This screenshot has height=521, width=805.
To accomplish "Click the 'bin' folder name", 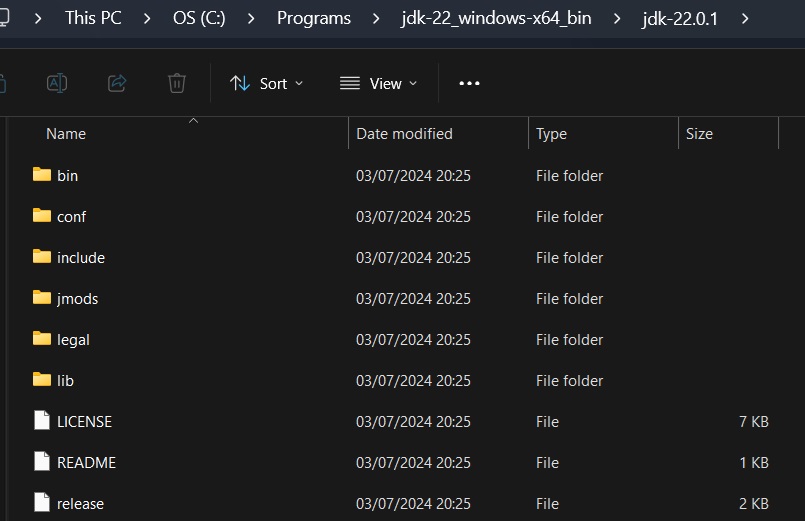I will pos(67,176).
